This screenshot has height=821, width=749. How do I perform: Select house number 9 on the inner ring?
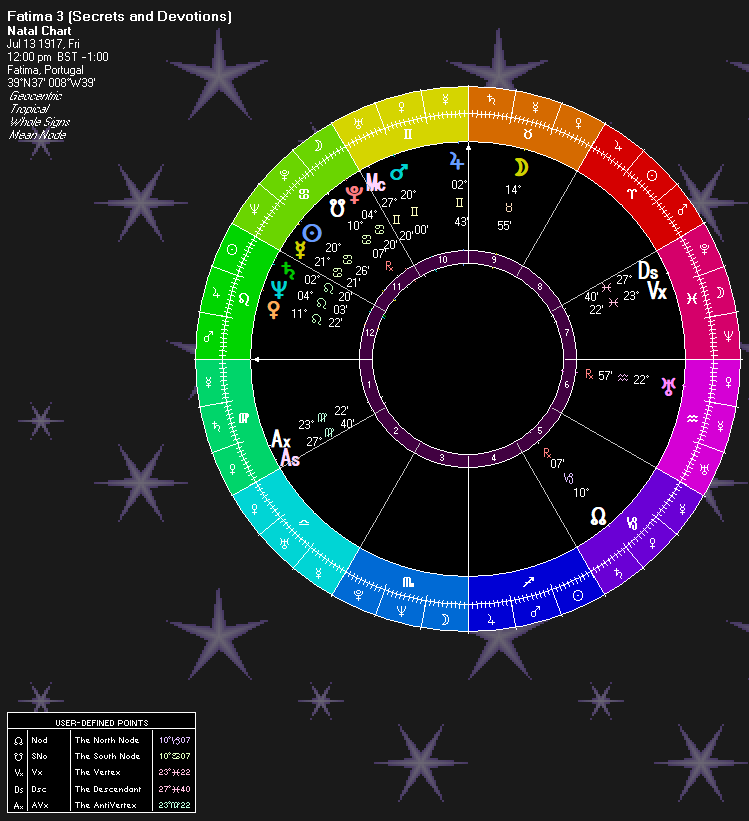pos(494,260)
